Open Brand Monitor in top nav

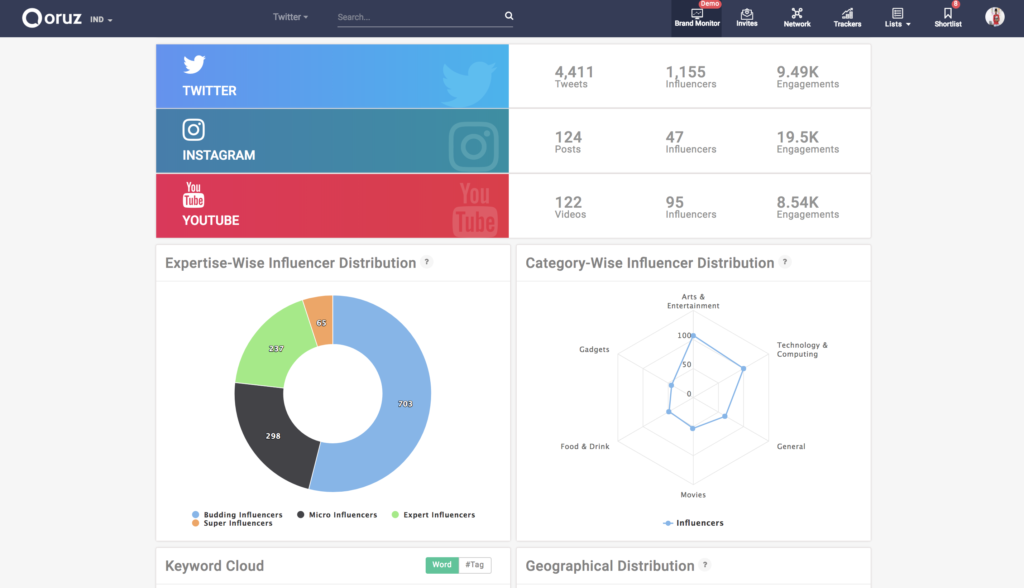click(697, 18)
